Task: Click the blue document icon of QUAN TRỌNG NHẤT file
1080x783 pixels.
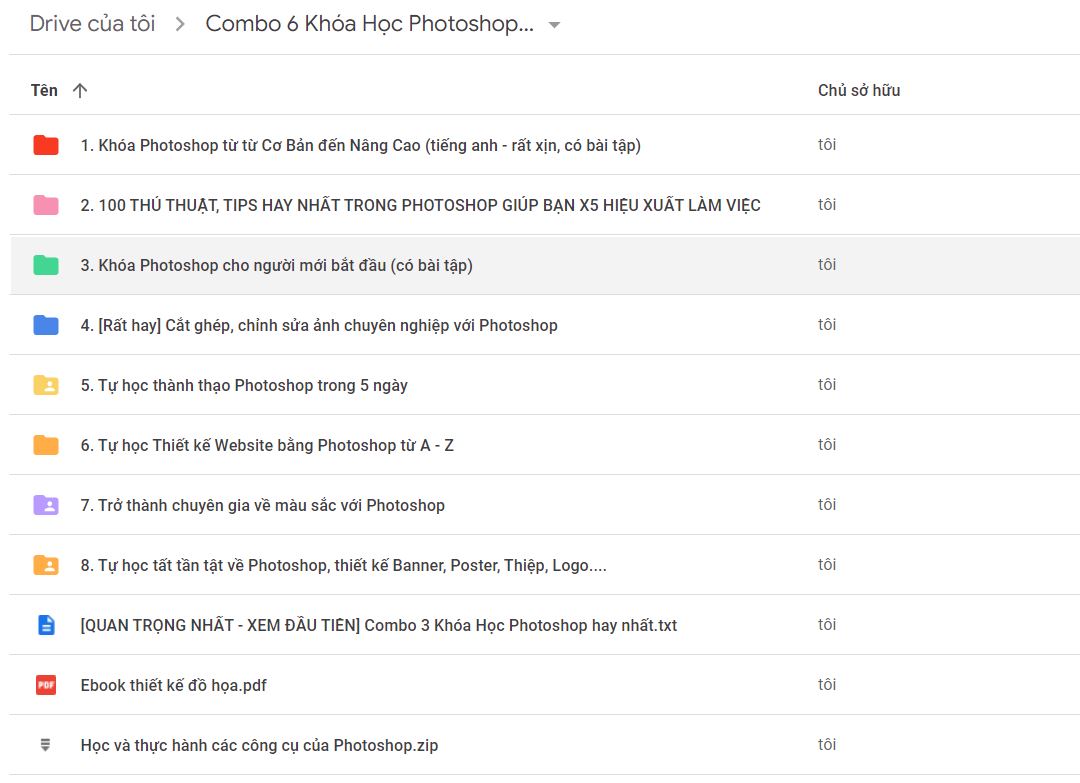Action: tap(45, 625)
